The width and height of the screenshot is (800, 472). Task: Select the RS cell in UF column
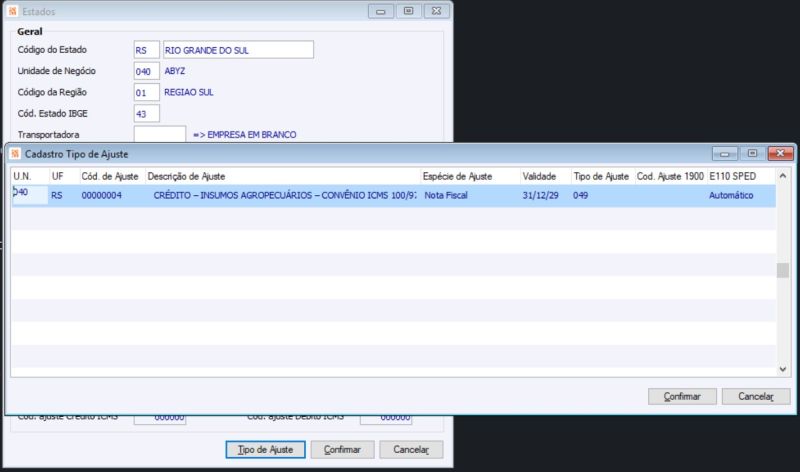click(x=64, y=195)
